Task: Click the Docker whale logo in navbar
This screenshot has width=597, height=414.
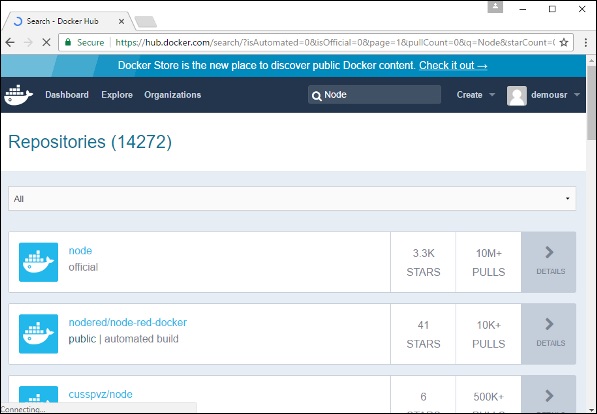Action: point(18,95)
